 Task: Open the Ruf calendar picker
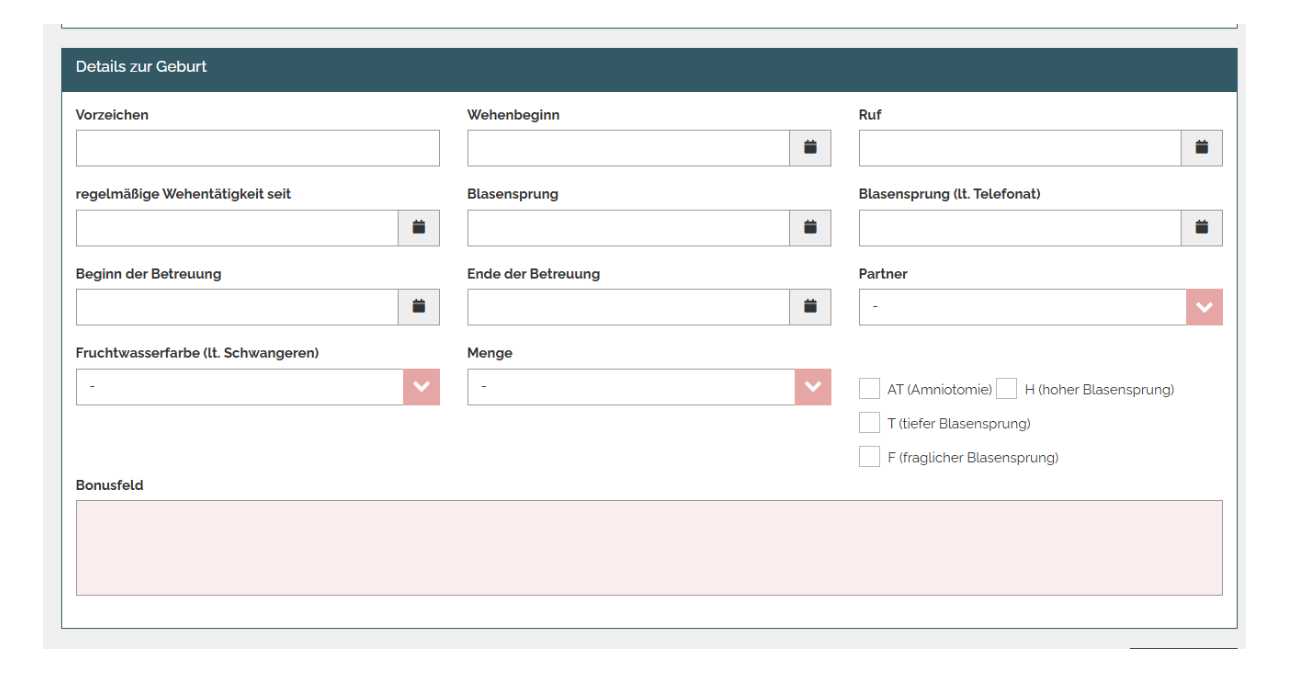(x=1203, y=148)
